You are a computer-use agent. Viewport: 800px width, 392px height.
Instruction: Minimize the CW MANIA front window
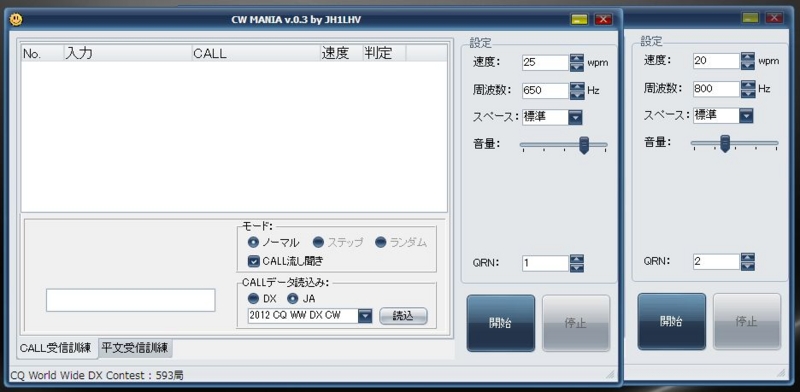(x=579, y=19)
